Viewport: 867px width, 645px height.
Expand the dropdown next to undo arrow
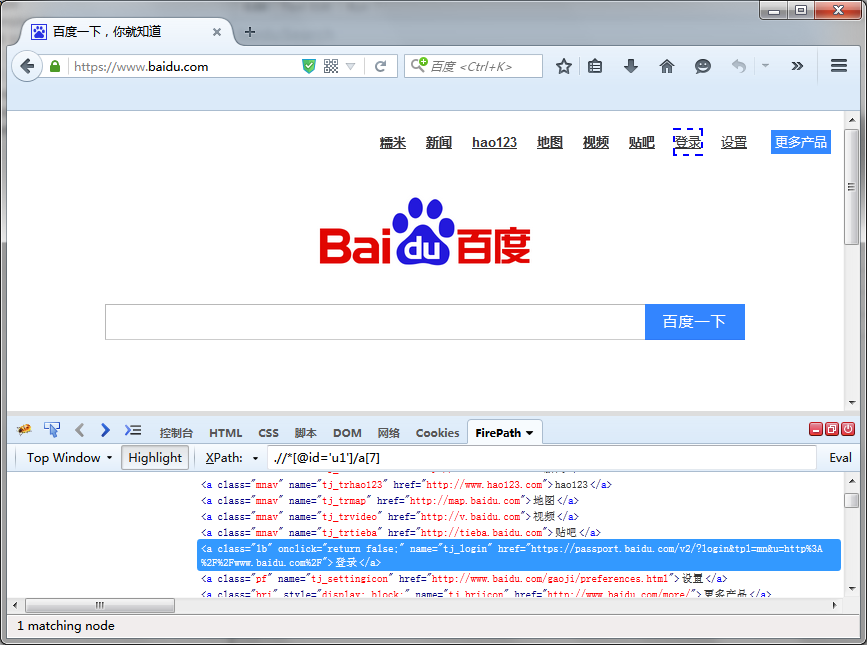[765, 66]
